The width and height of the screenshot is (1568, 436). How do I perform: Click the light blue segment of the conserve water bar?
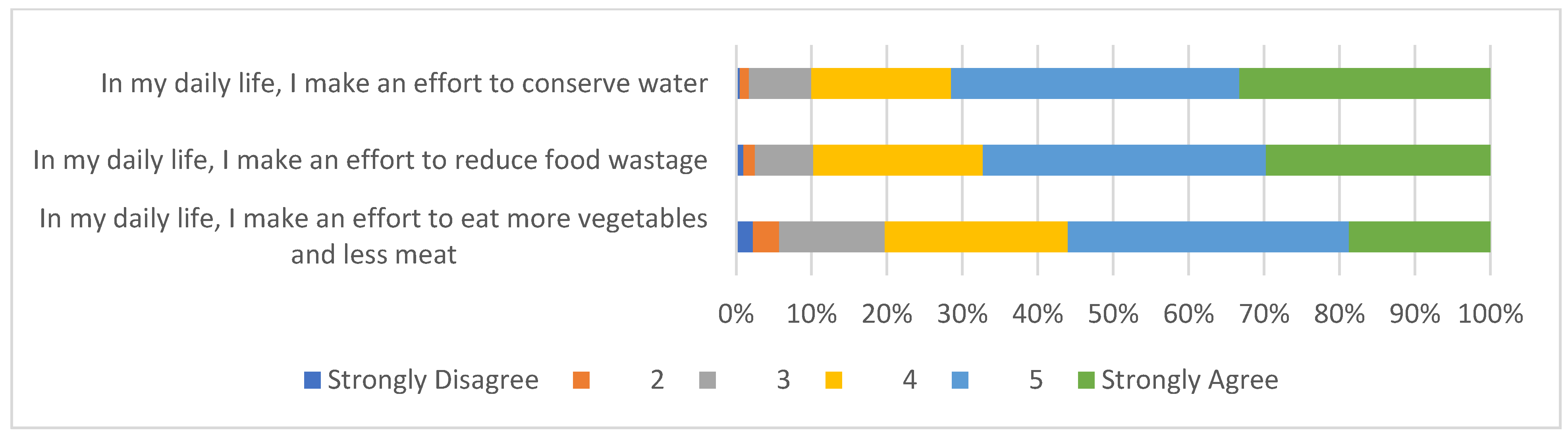coord(1094,83)
